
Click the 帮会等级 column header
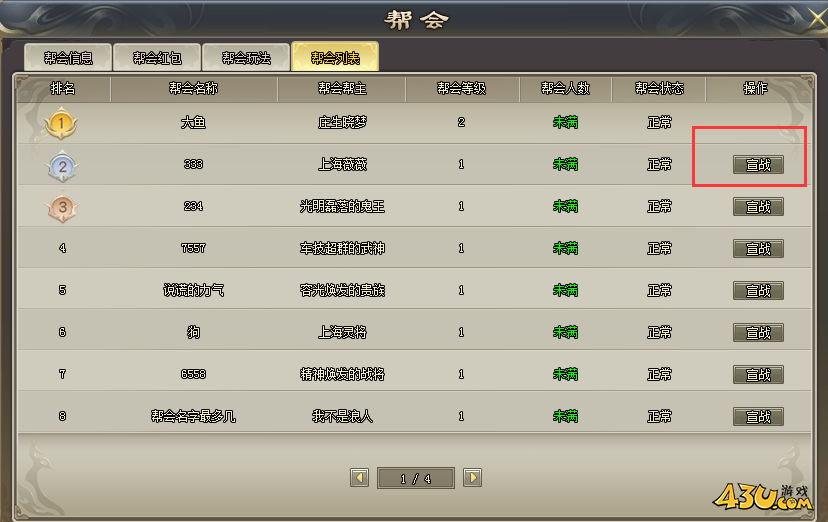click(462, 88)
